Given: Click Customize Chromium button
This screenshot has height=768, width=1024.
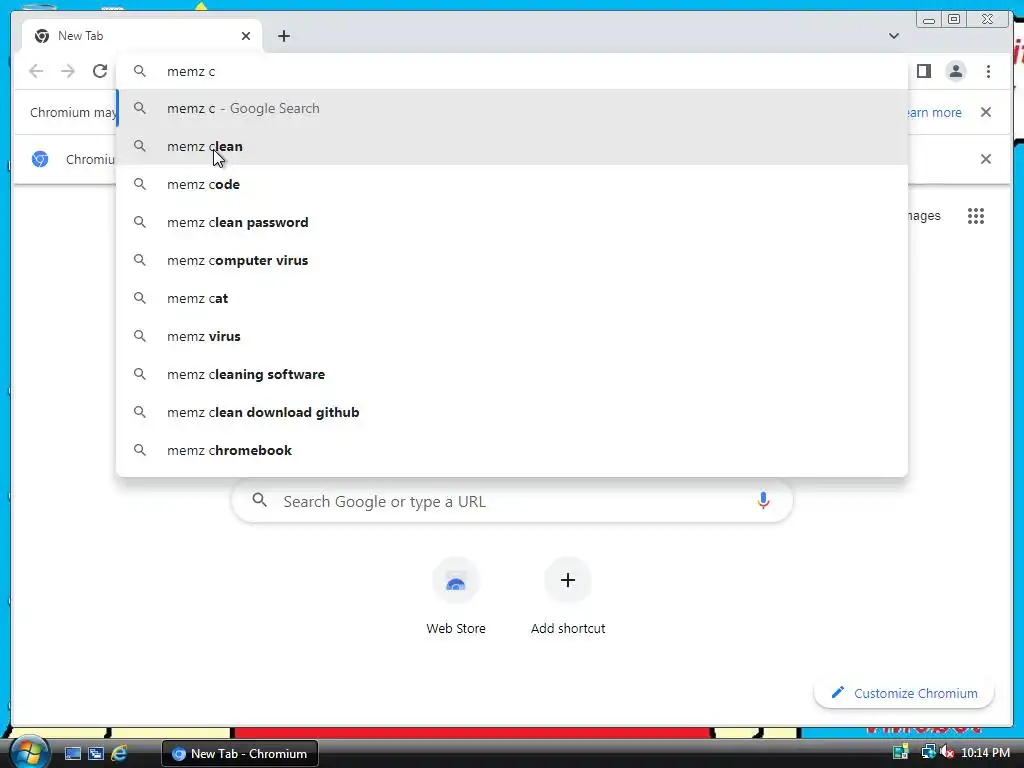Looking at the screenshot, I should click(904, 693).
